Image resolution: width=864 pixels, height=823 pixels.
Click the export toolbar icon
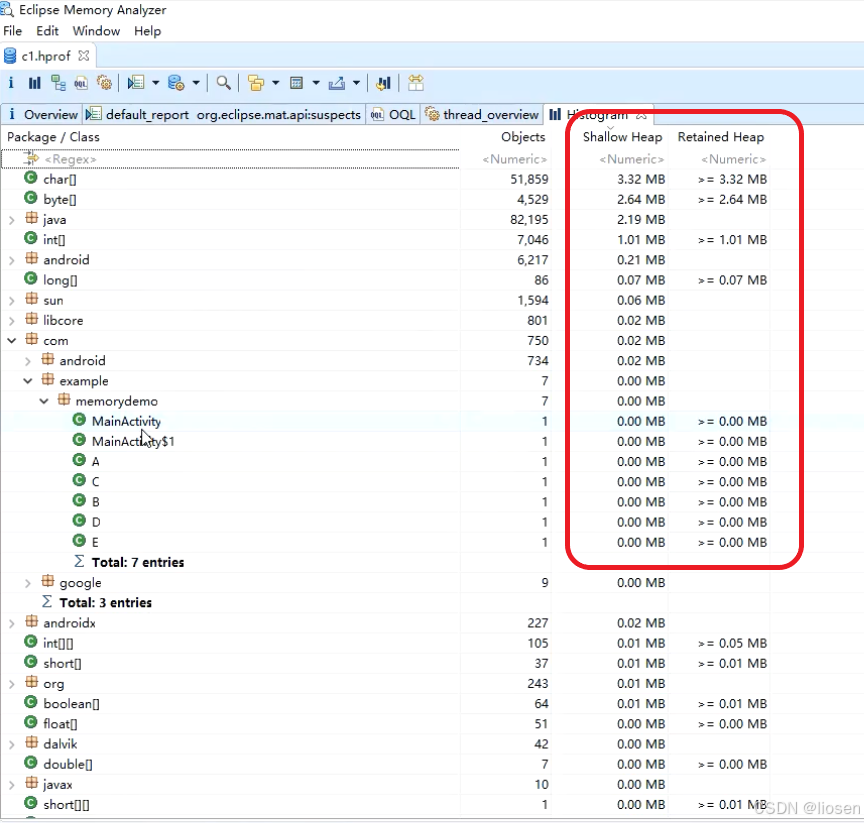tap(337, 83)
